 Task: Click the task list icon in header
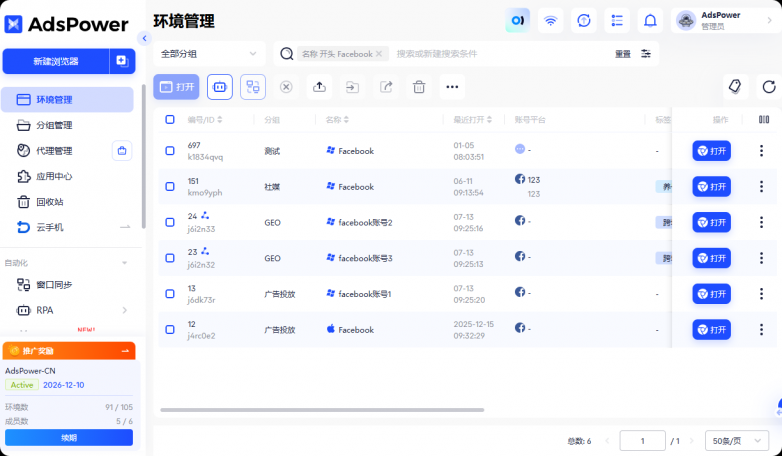click(x=617, y=20)
